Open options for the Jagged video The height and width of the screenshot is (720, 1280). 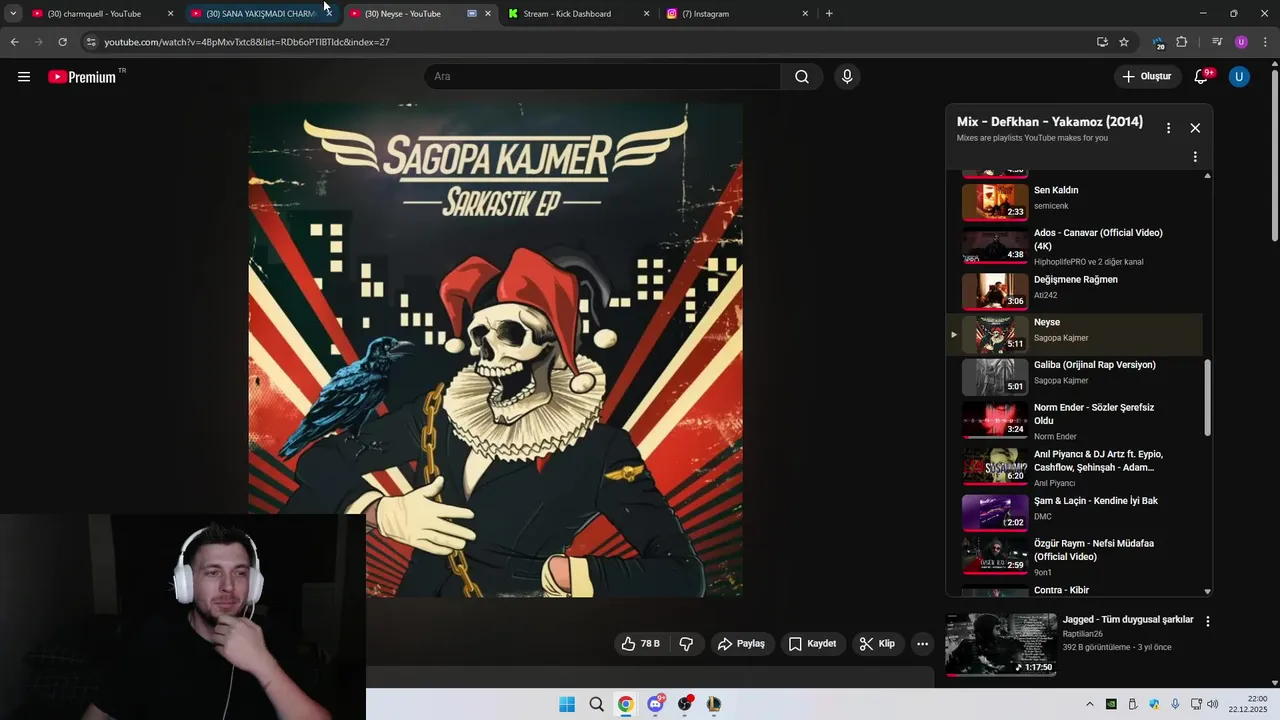[1207, 621]
